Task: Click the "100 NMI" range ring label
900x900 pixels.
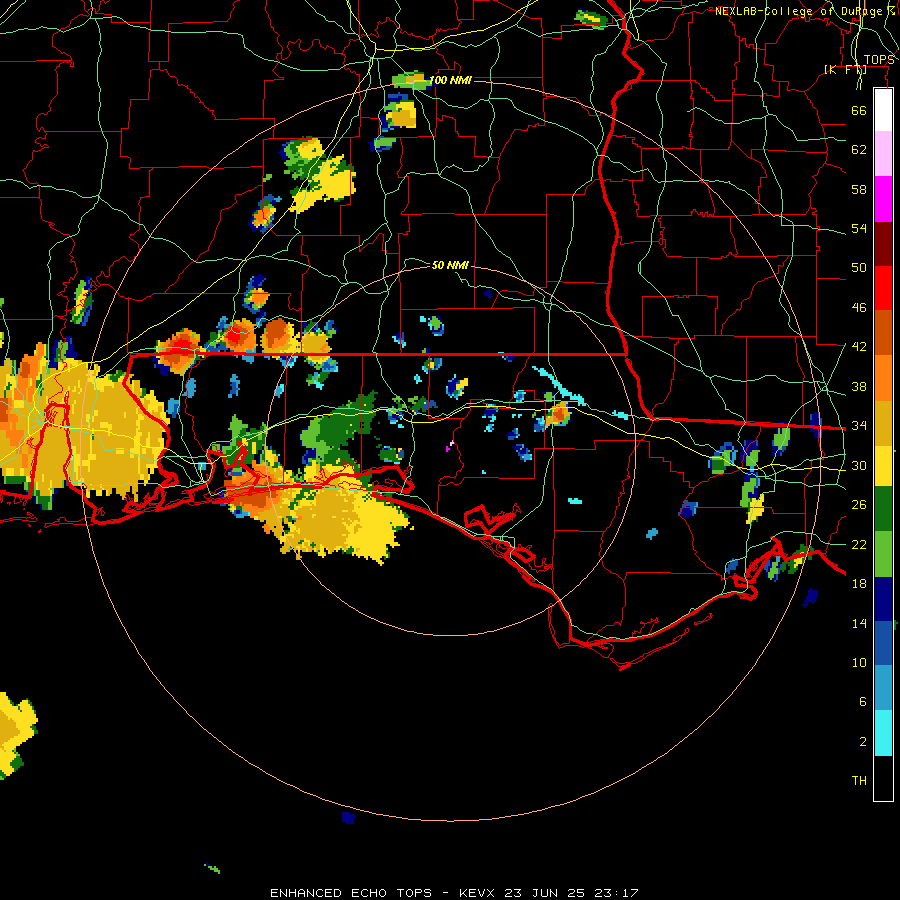Action: (451, 80)
